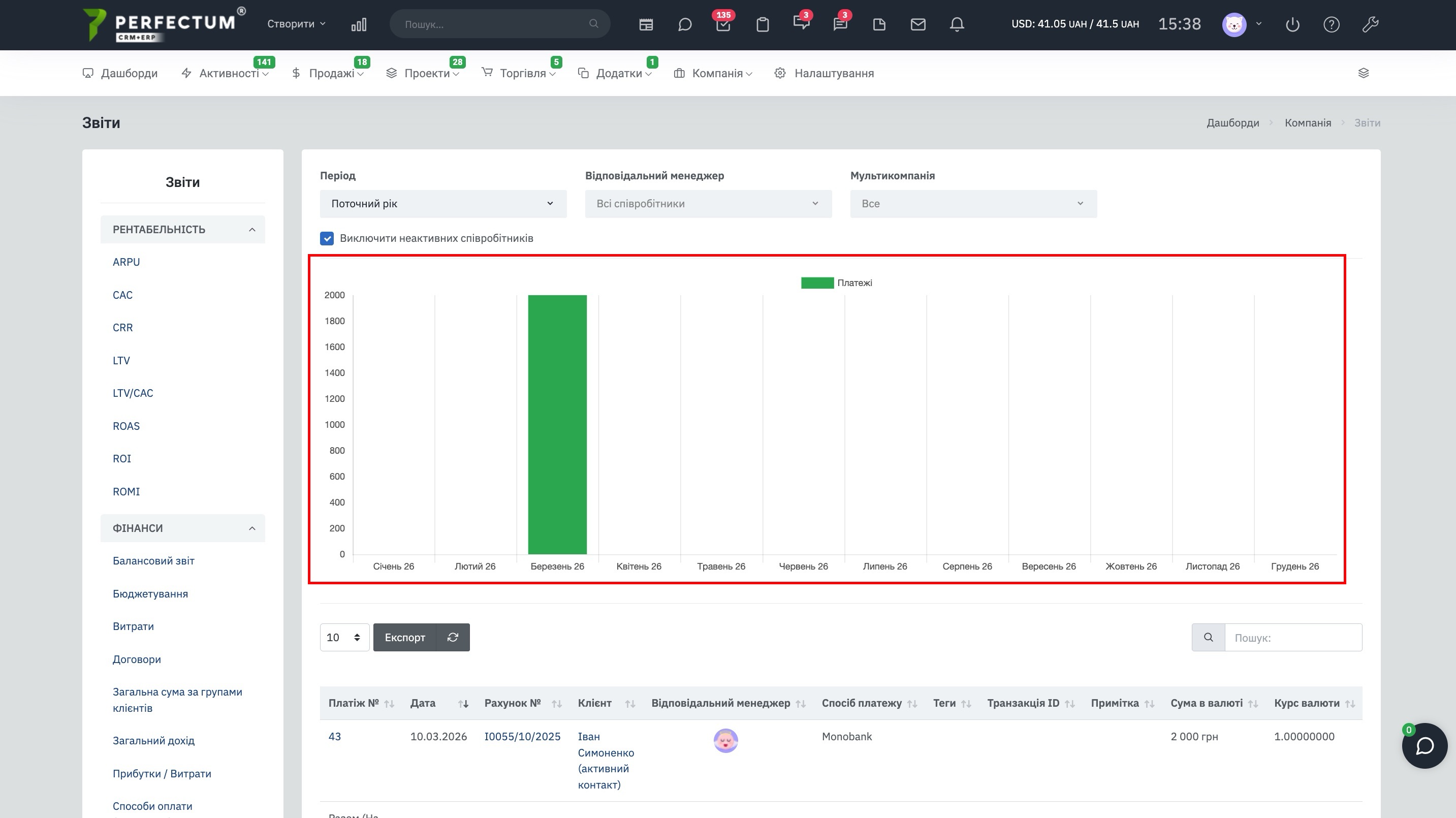Open the Продажі menu

(331, 74)
